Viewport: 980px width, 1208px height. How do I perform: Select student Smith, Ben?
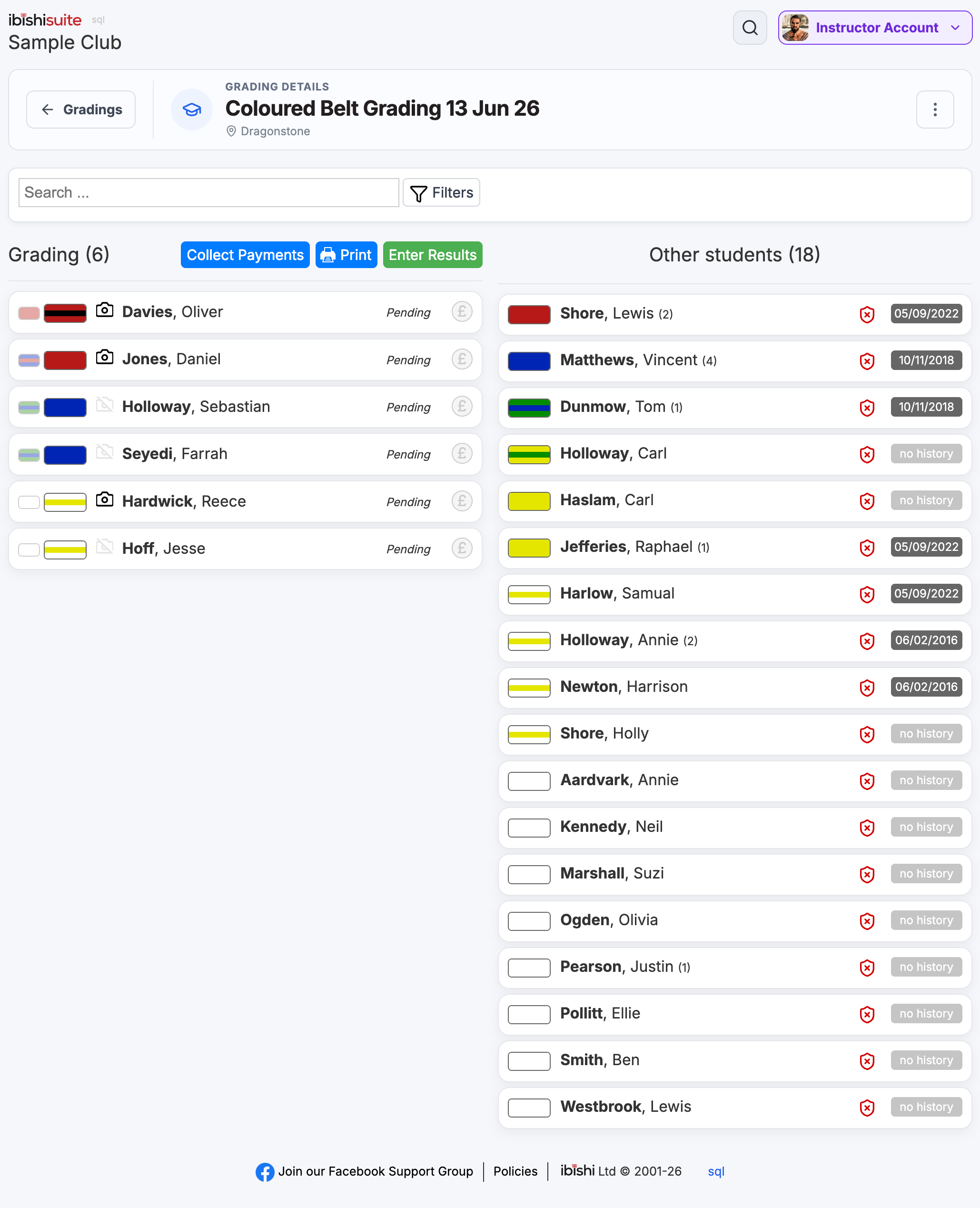pyautogui.click(x=734, y=1061)
